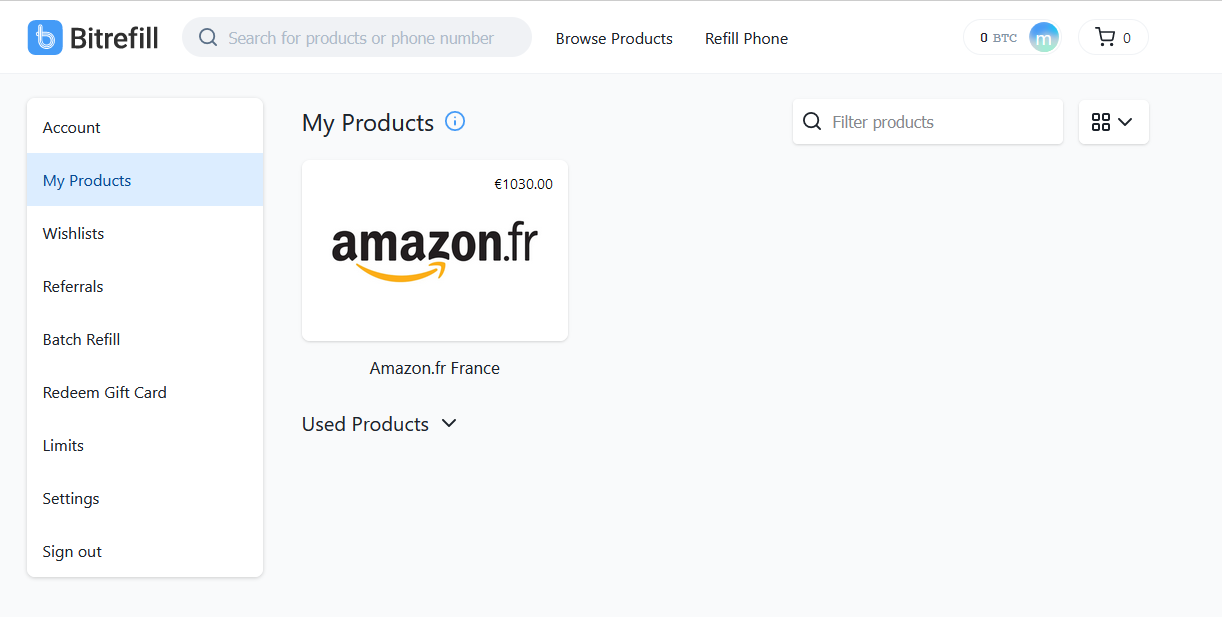Click the Filter products input field
Screen dimensions: 1222x617
940,122
